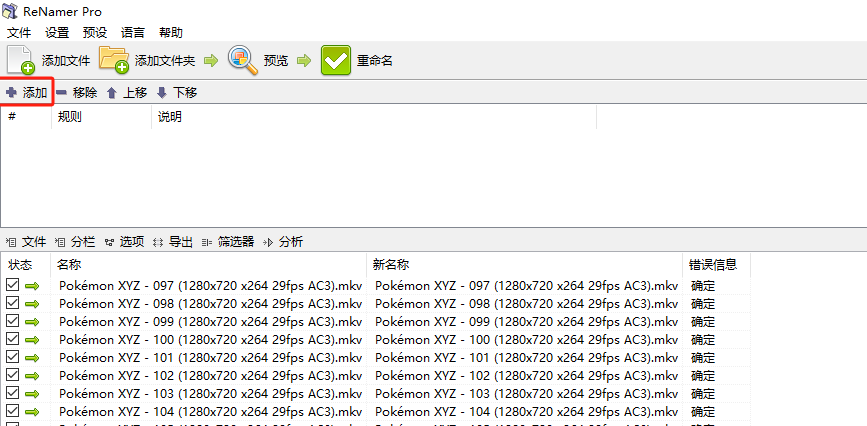The height and width of the screenshot is (426, 867).
Task: Open the 语言 menu
Action: coord(133,33)
